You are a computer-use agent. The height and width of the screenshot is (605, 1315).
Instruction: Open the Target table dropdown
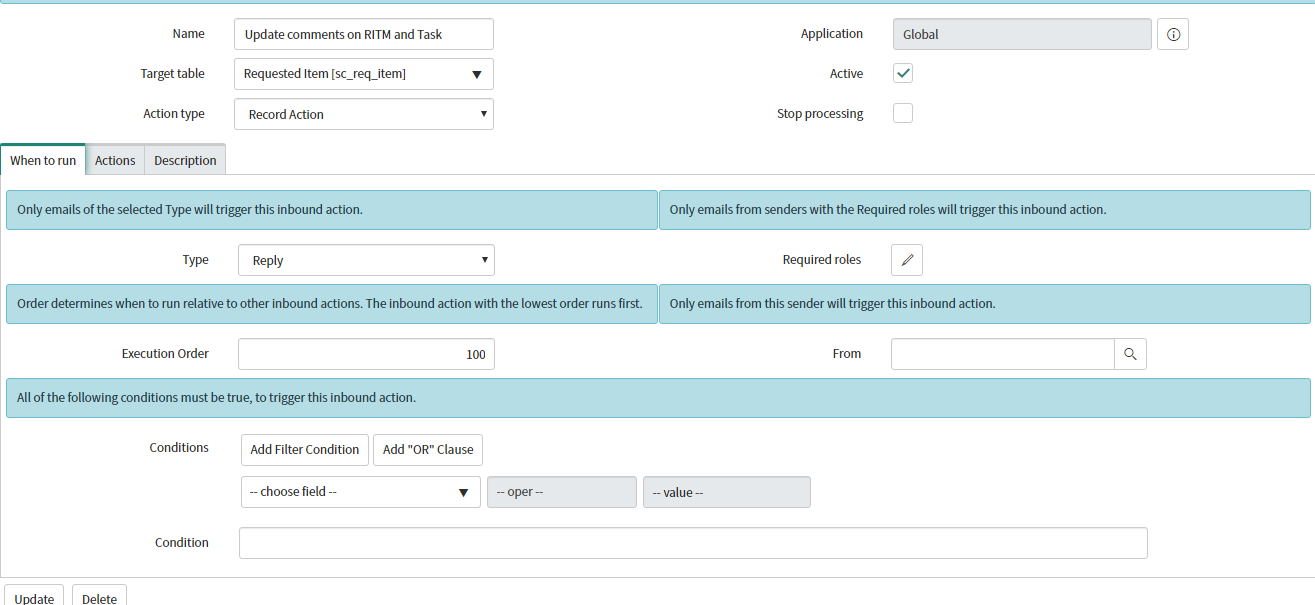point(363,74)
